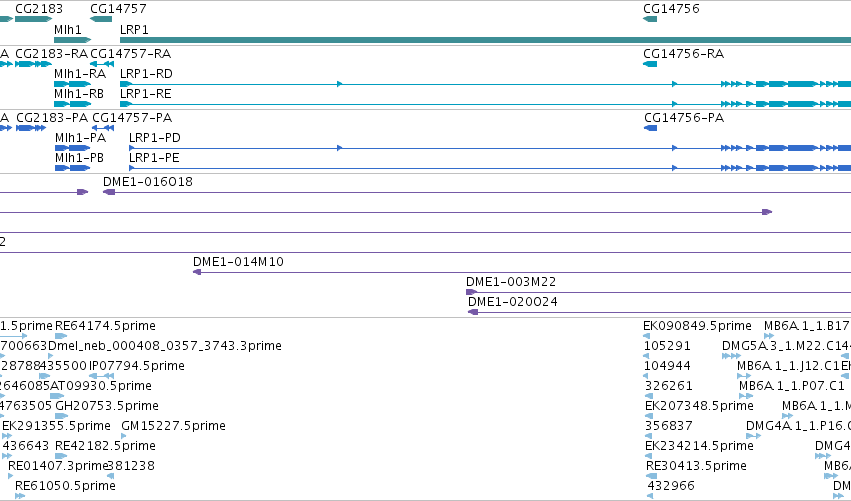
Task: Click the Mlh1-PB protein label
Action: (79, 158)
